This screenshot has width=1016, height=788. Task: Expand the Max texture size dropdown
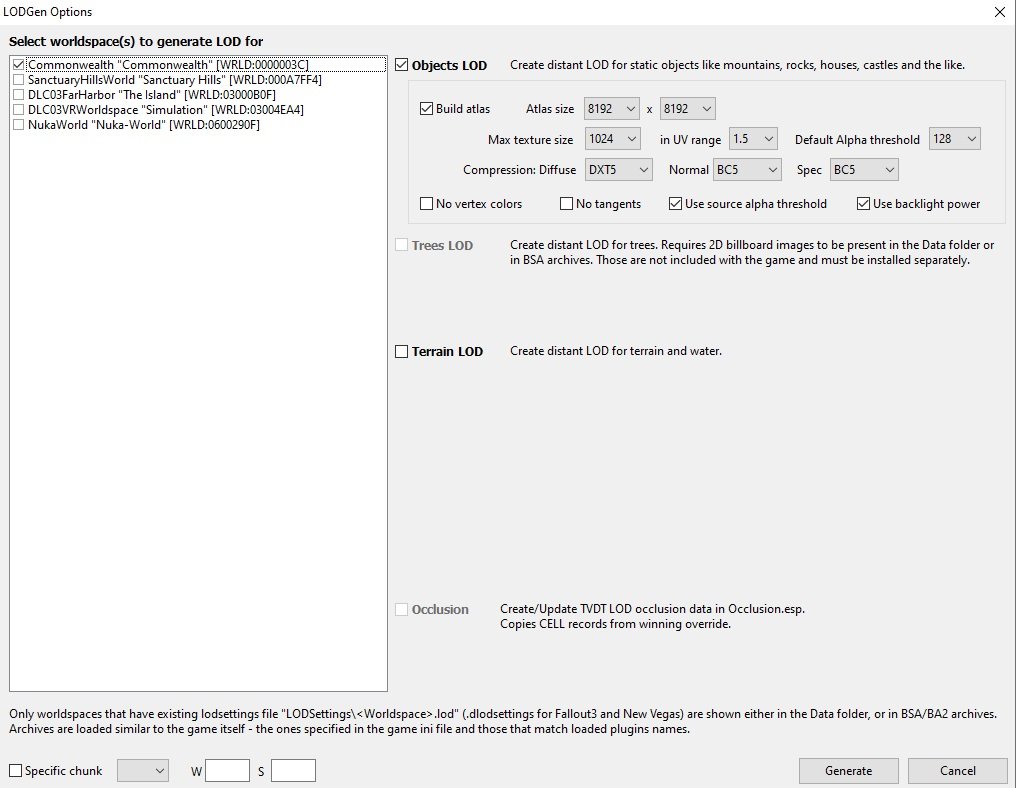click(613, 139)
